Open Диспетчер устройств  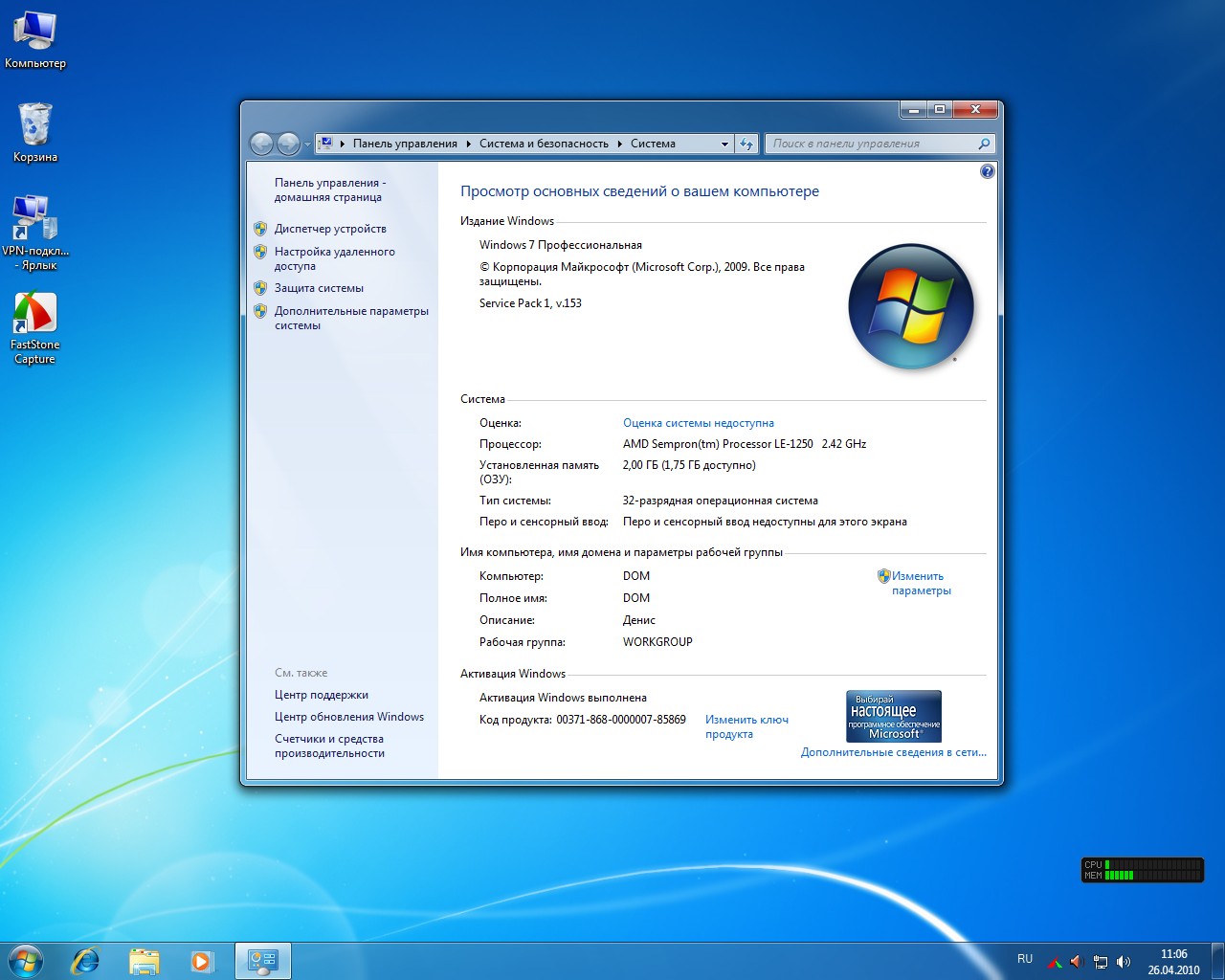[330, 229]
